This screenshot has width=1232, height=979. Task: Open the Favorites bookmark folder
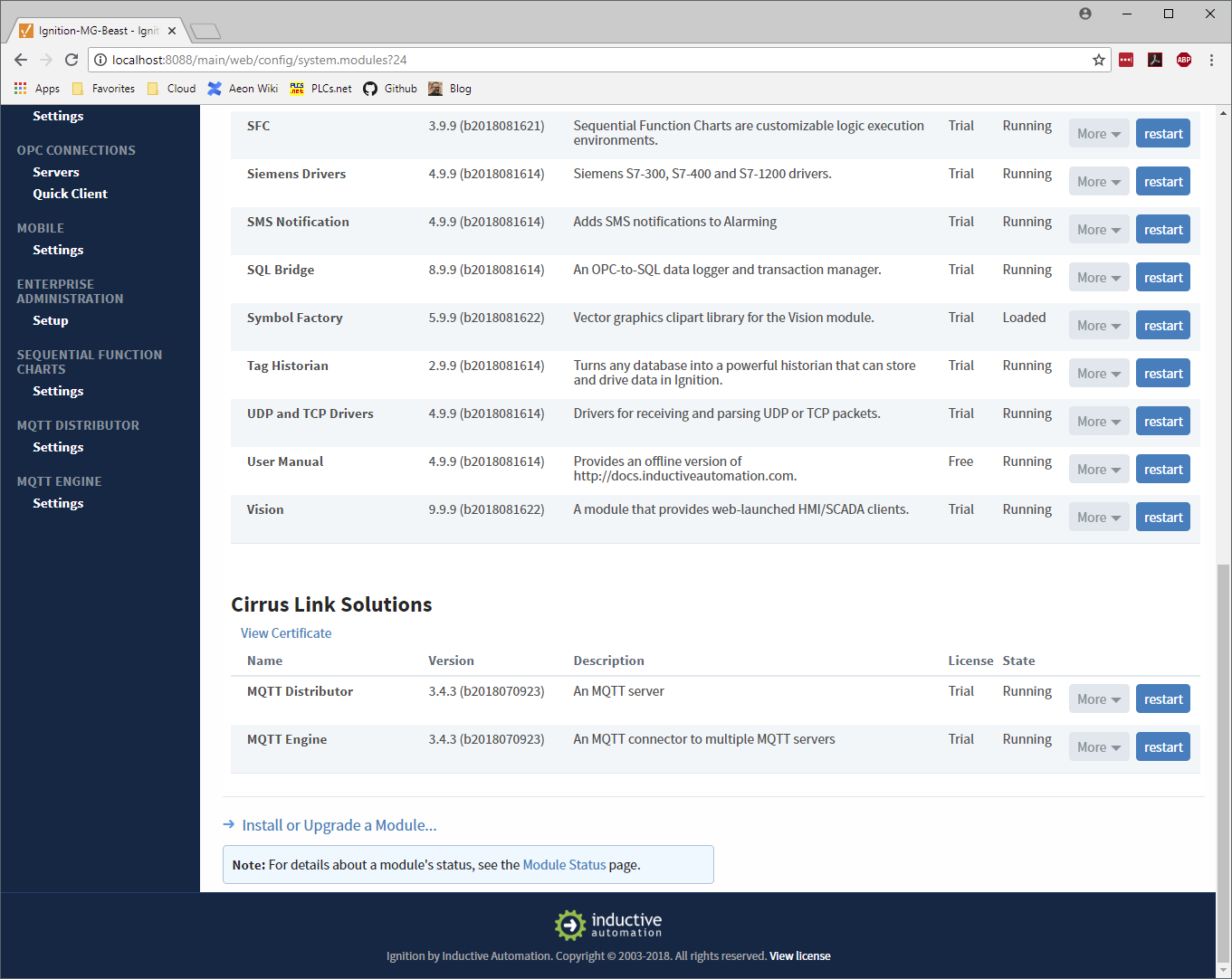(x=103, y=89)
